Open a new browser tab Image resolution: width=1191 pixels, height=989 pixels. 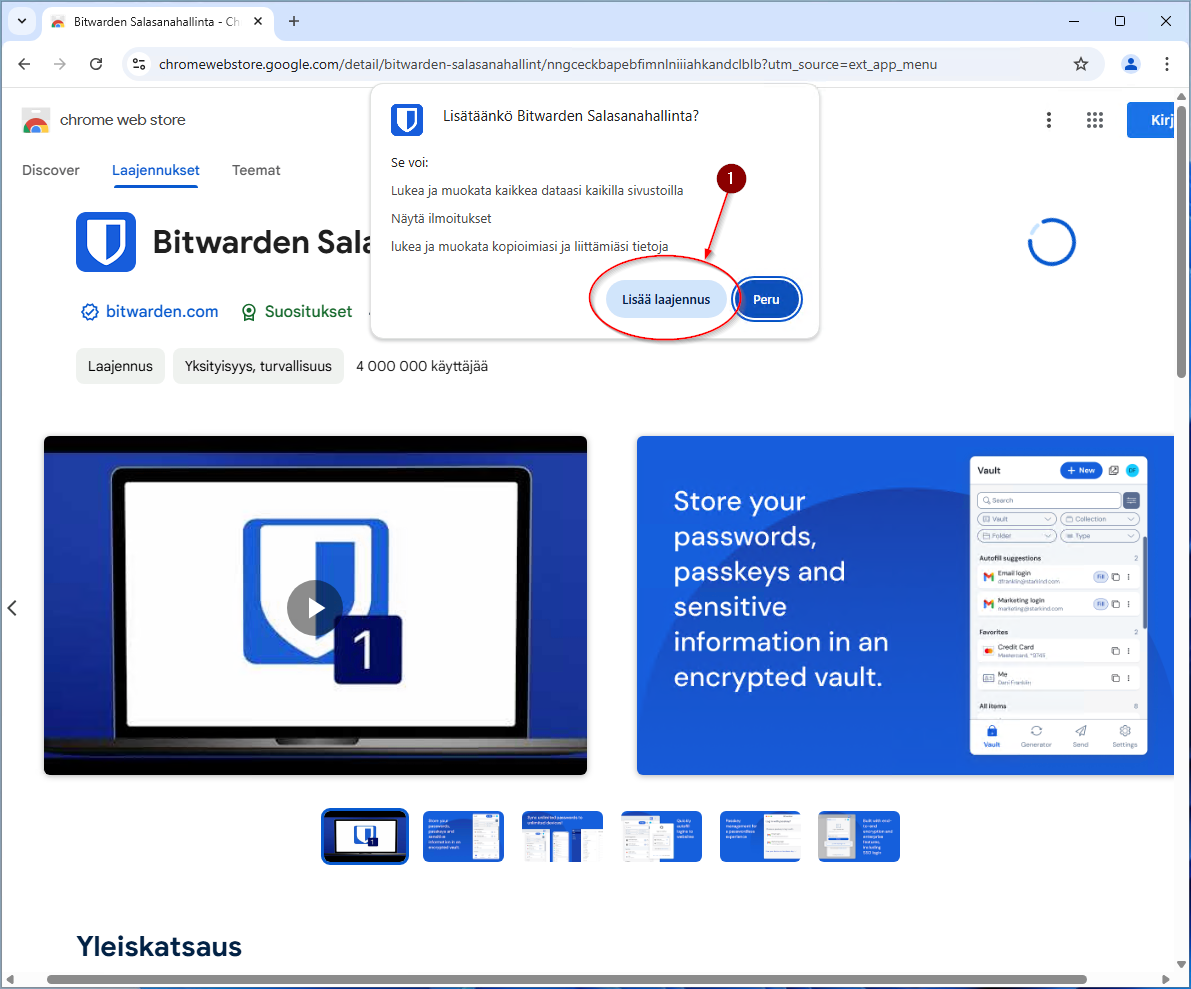[x=294, y=21]
